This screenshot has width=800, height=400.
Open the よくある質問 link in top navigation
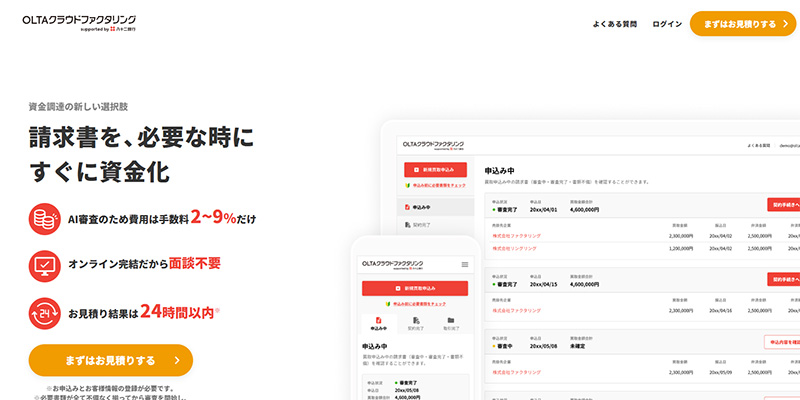click(615, 24)
